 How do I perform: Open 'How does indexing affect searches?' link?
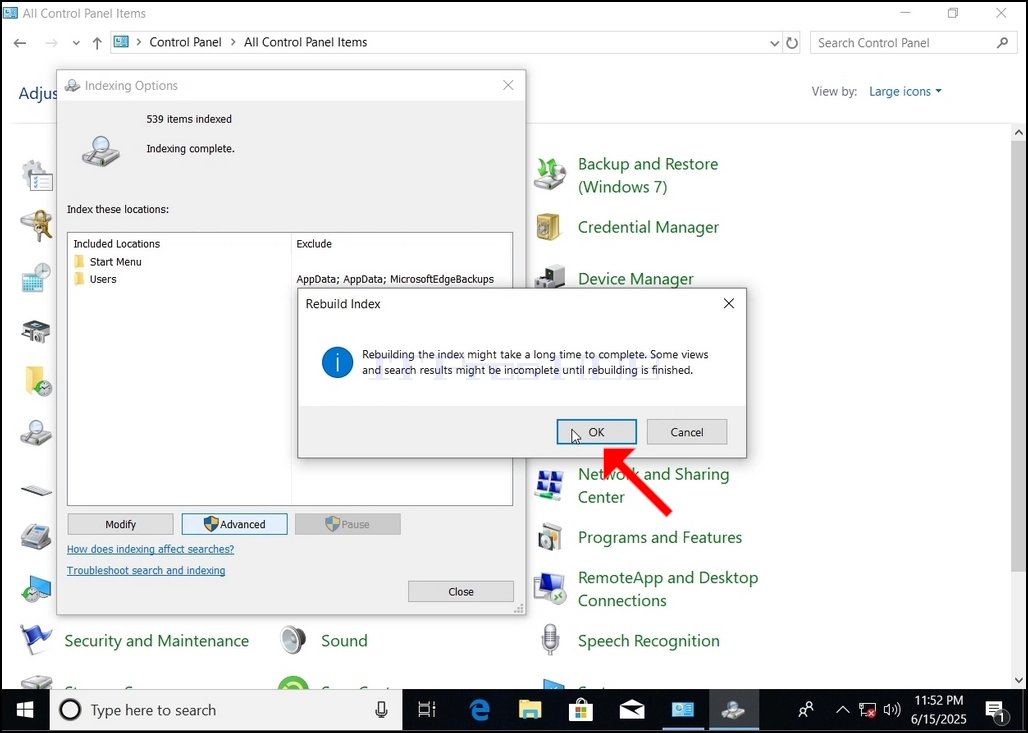point(150,549)
